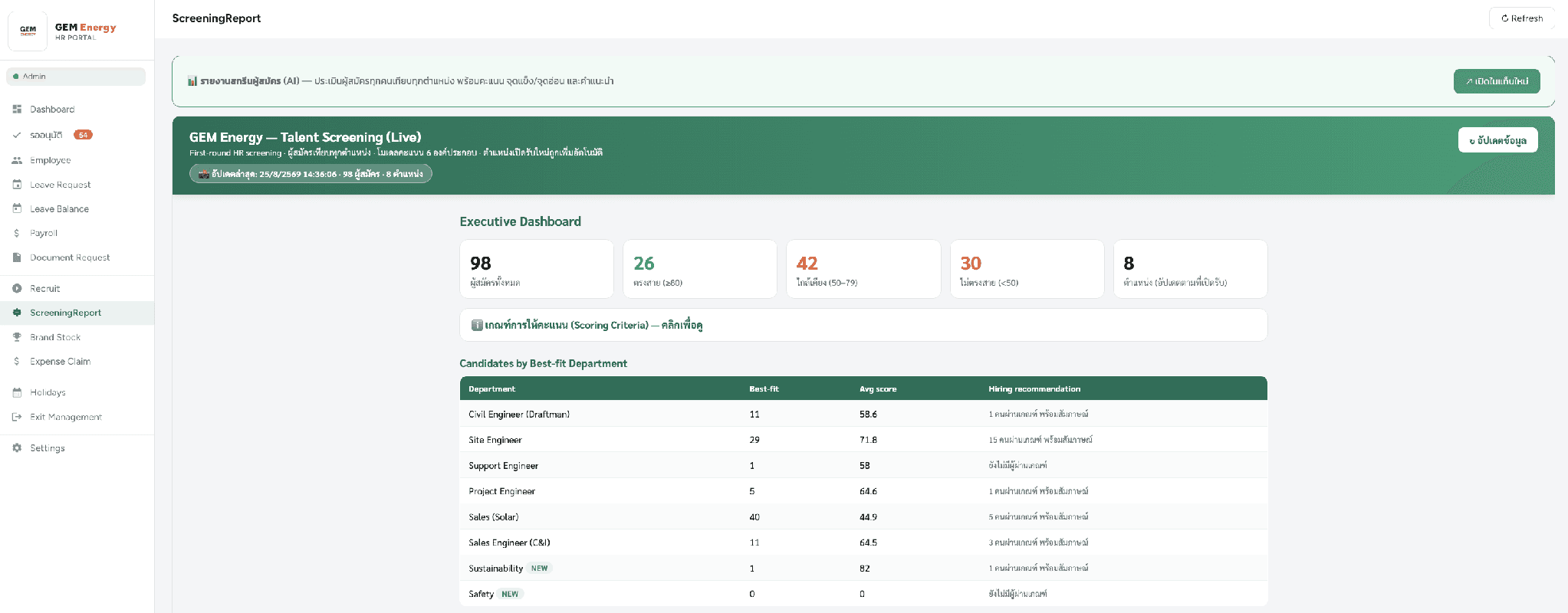Open the Dashboard menu item
1568x613 pixels.
[77, 110]
